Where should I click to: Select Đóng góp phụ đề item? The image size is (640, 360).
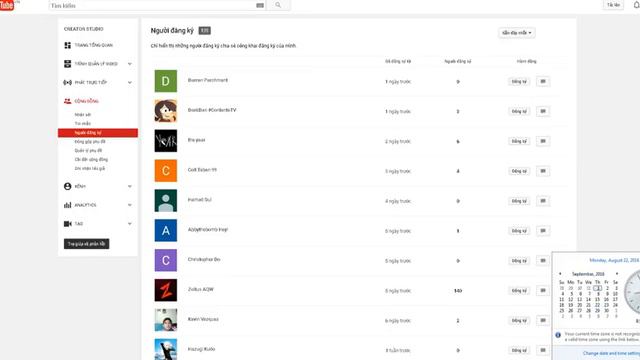click(90, 142)
